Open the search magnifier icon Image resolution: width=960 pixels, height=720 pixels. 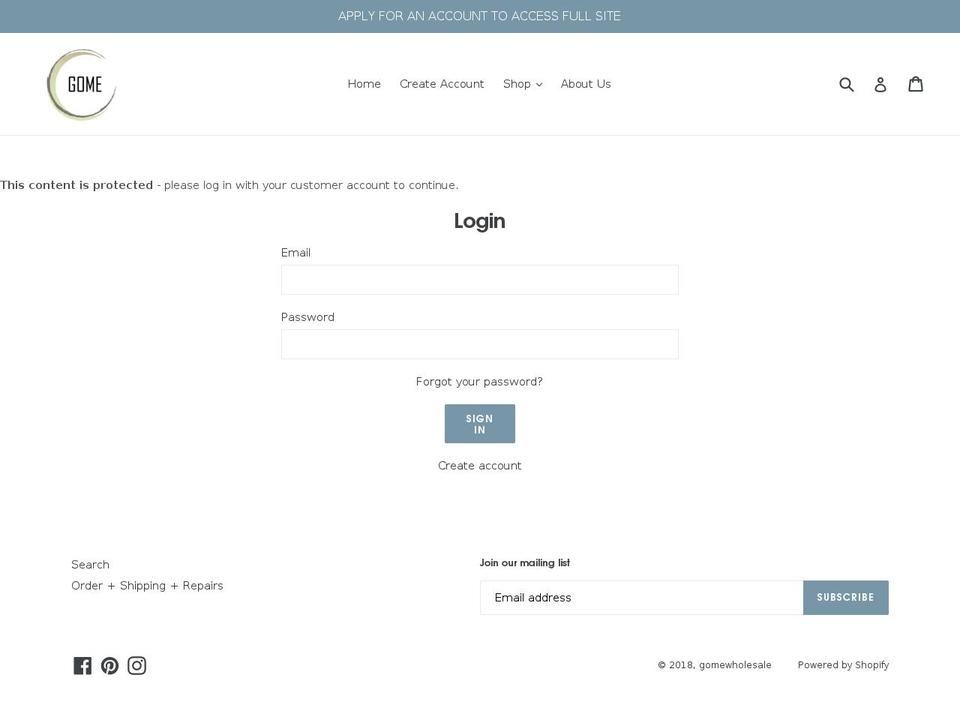pyautogui.click(x=846, y=84)
